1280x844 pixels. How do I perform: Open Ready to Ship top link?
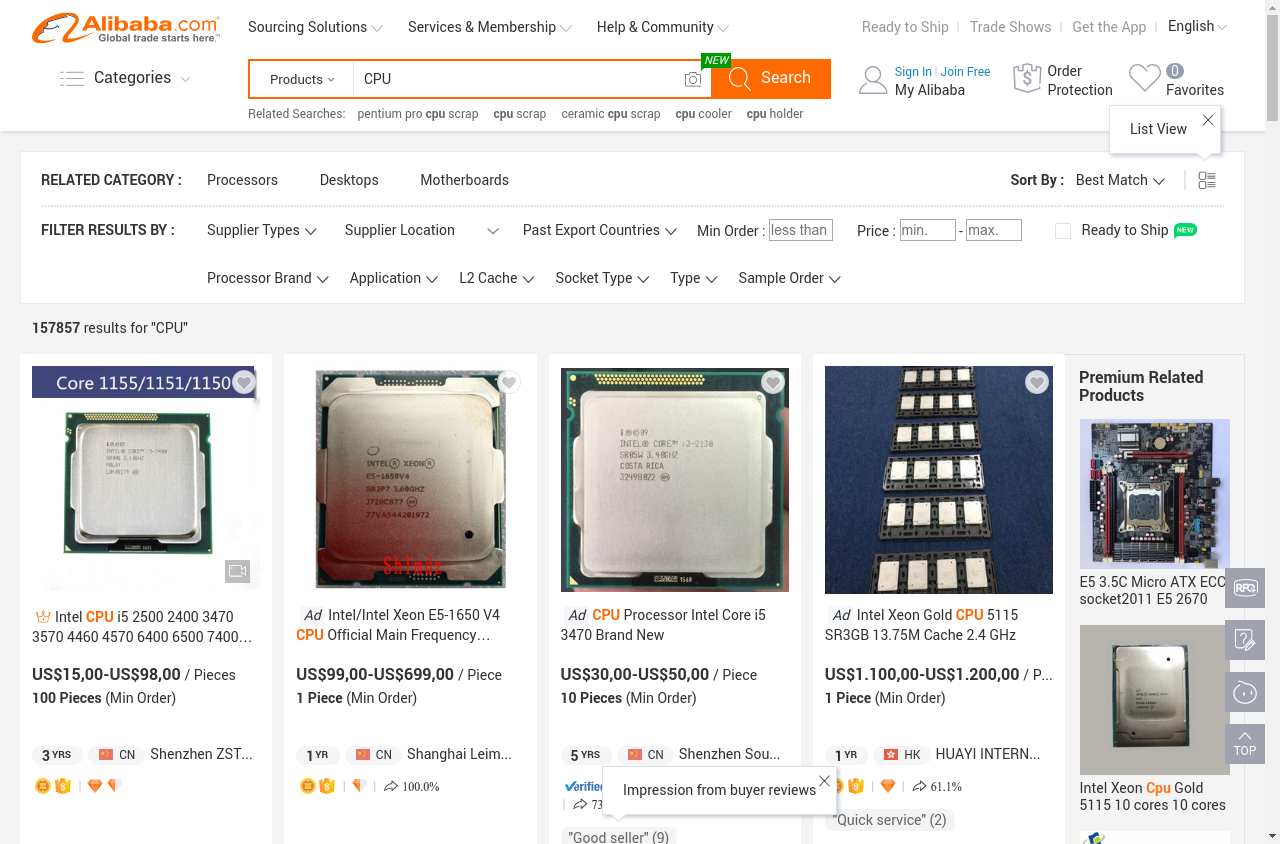click(x=905, y=27)
